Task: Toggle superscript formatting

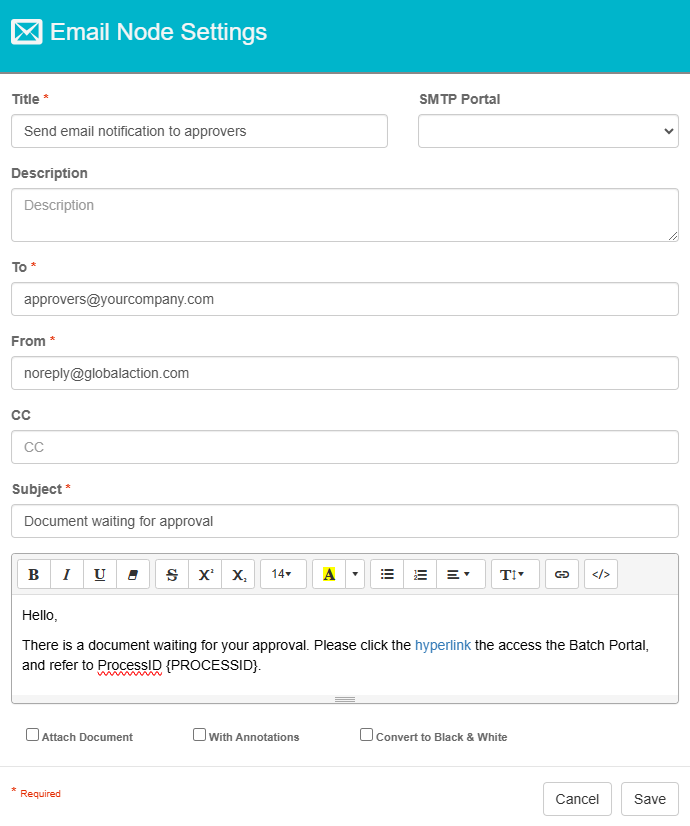Action: coord(205,574)
